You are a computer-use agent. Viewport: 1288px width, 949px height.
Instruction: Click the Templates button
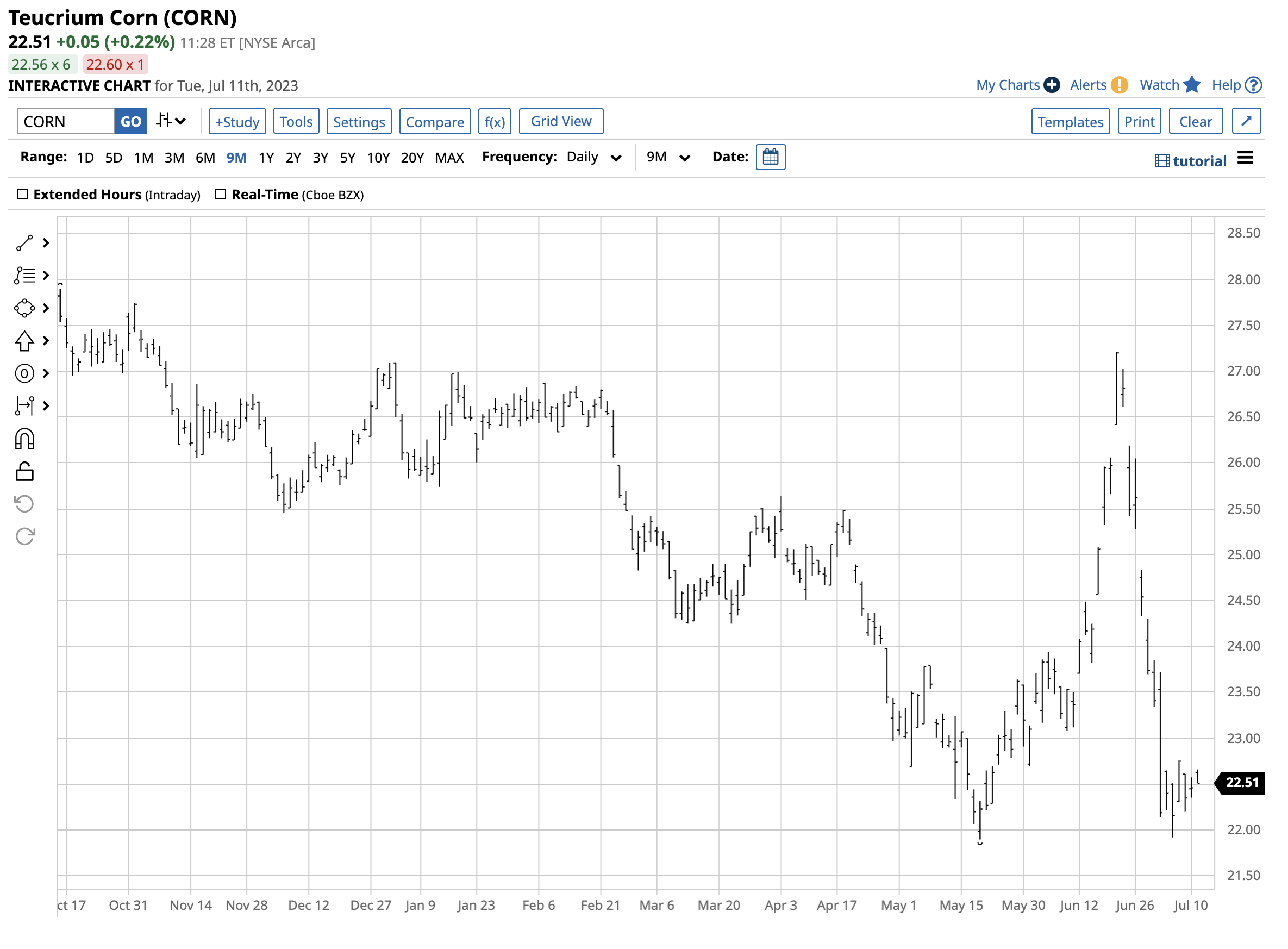(1070, 121)
